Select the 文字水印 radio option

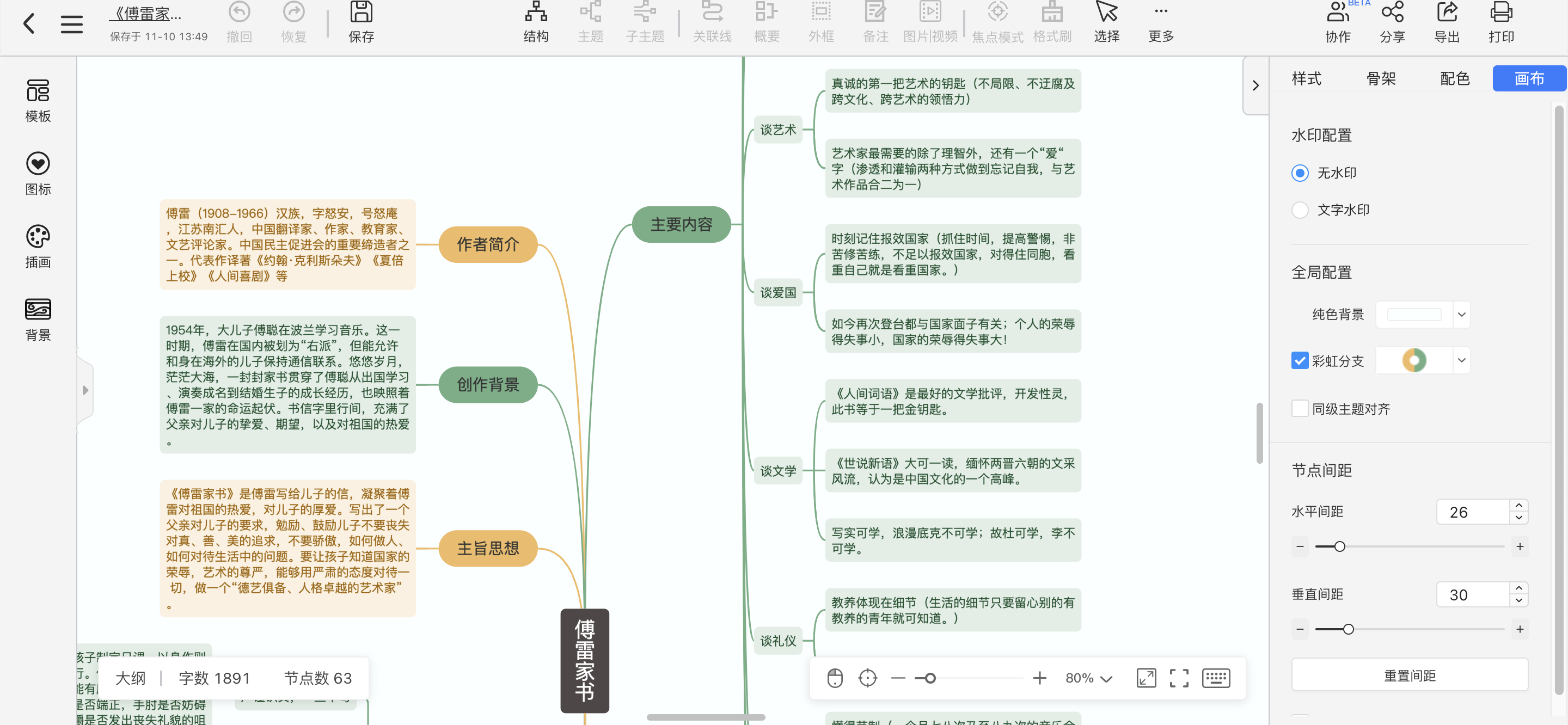(1300, 210)
